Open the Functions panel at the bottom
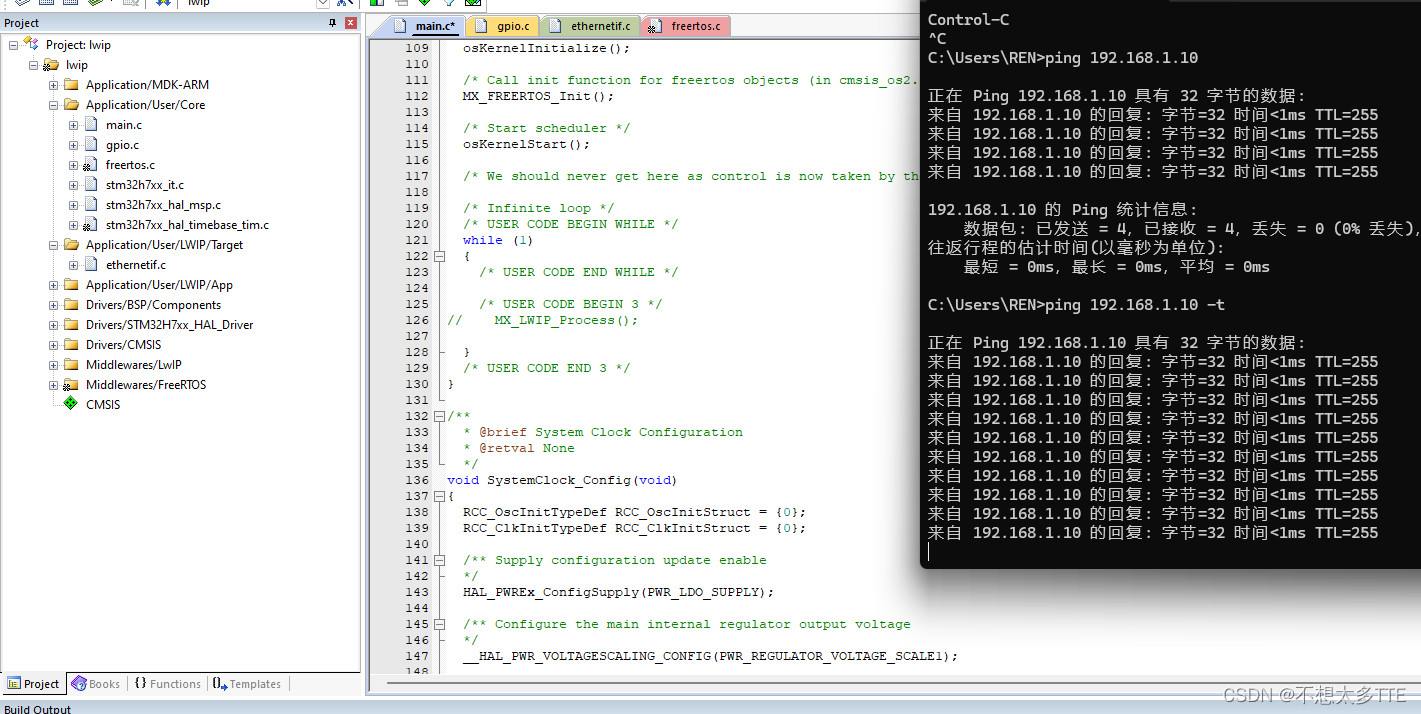The height and width of the screenshot is (714, 1421). 168,683
